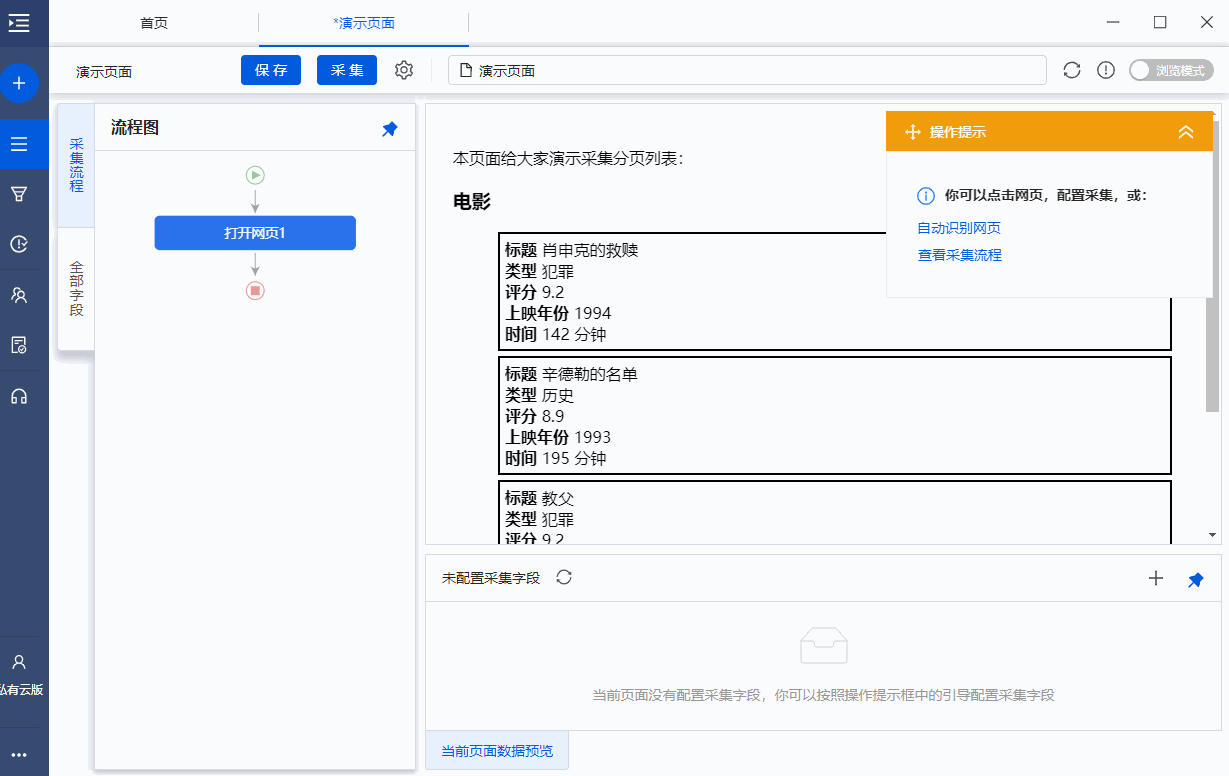Click the year value 1993
This screenshot has height=776, width=1229.
pos(592,437)
